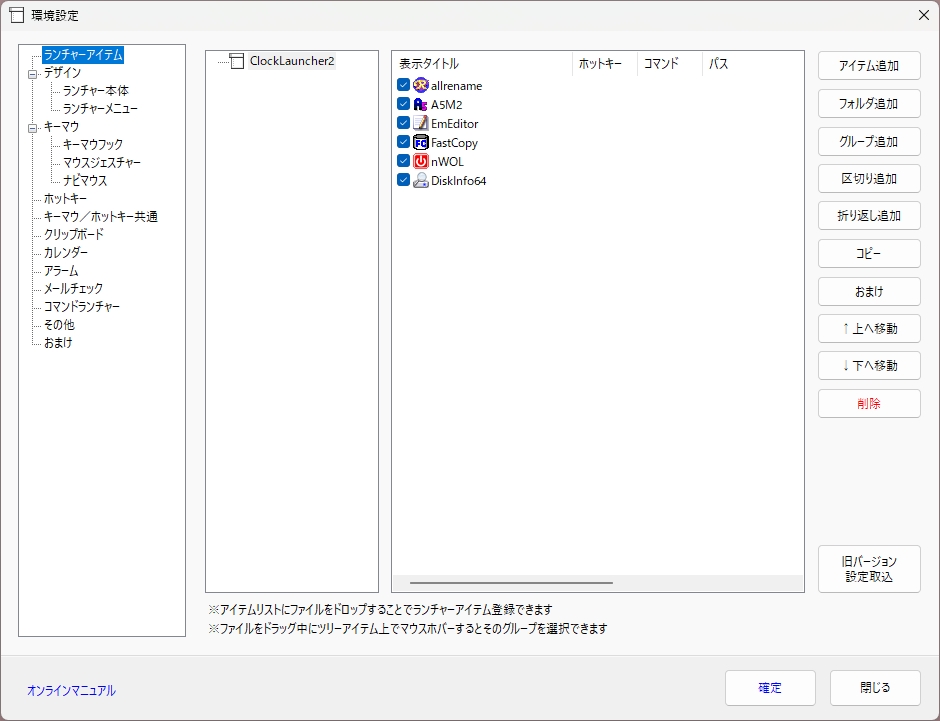940x721 pixels.
Task: Select the allrename row text
Action: tap(456, 86)
